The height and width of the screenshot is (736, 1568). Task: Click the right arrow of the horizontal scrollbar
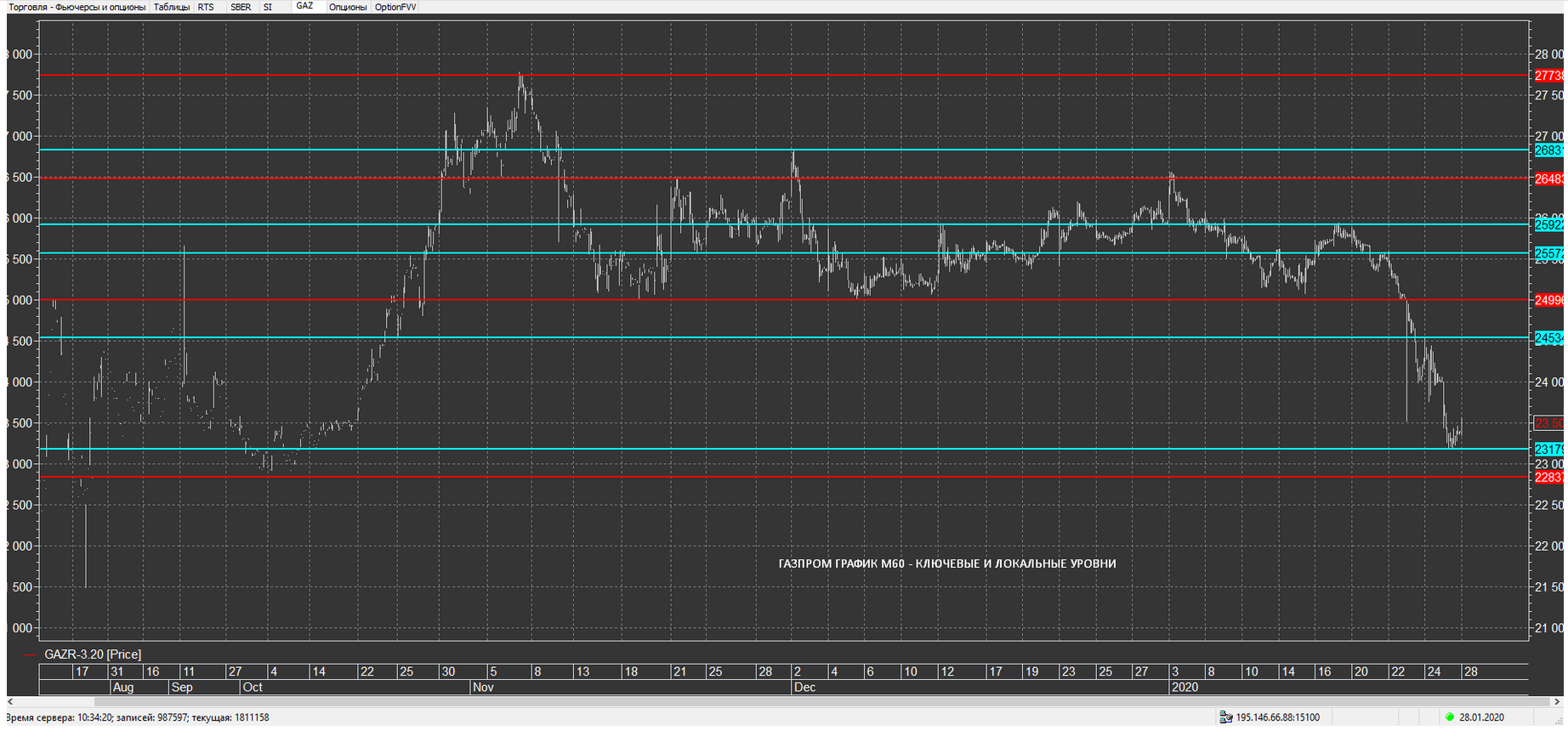1559,702
